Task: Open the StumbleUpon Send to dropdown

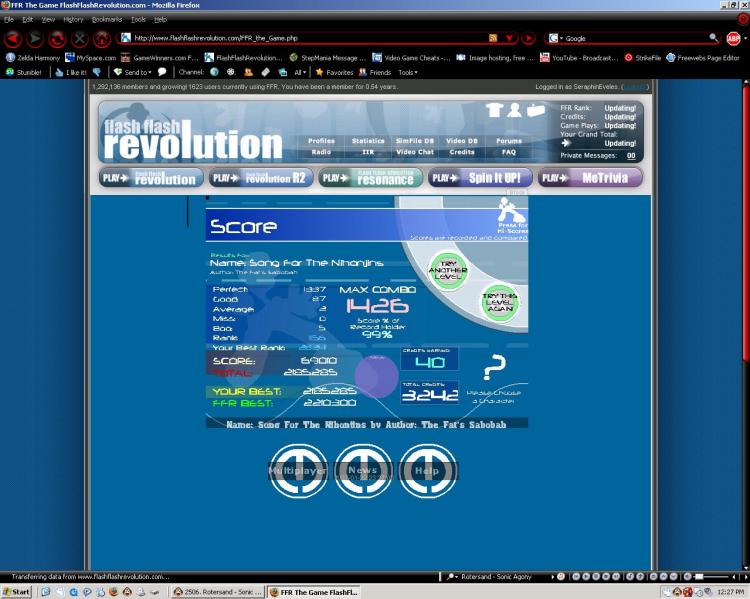Action: pos(132,72)
